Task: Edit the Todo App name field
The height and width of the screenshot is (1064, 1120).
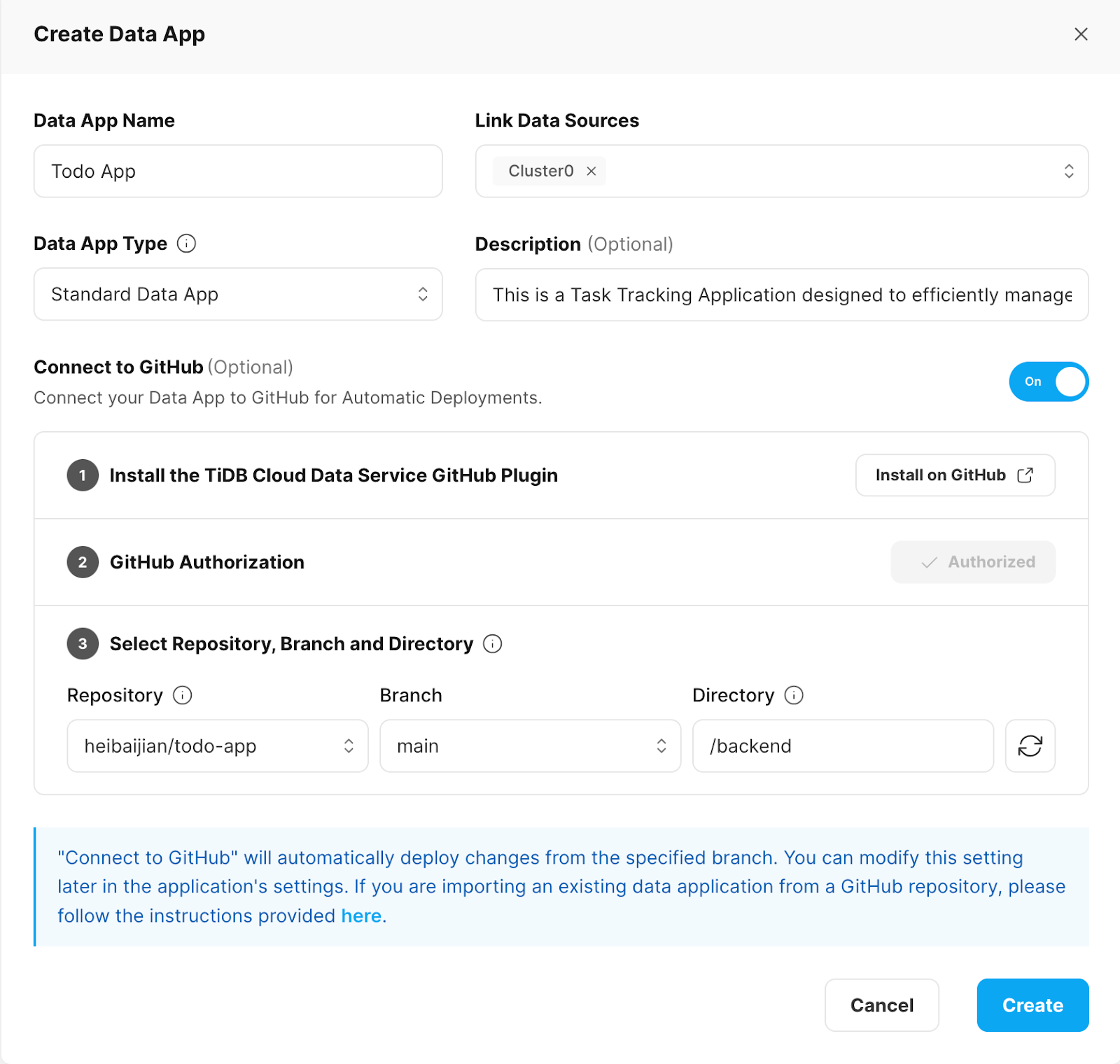Action: point(238,171)
